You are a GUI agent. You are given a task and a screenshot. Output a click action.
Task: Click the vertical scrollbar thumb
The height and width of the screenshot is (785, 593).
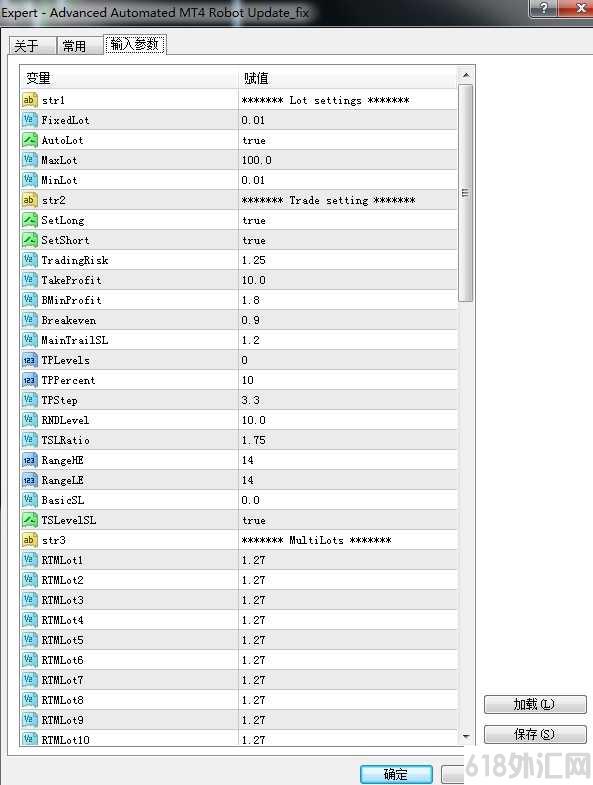(466, 193)
